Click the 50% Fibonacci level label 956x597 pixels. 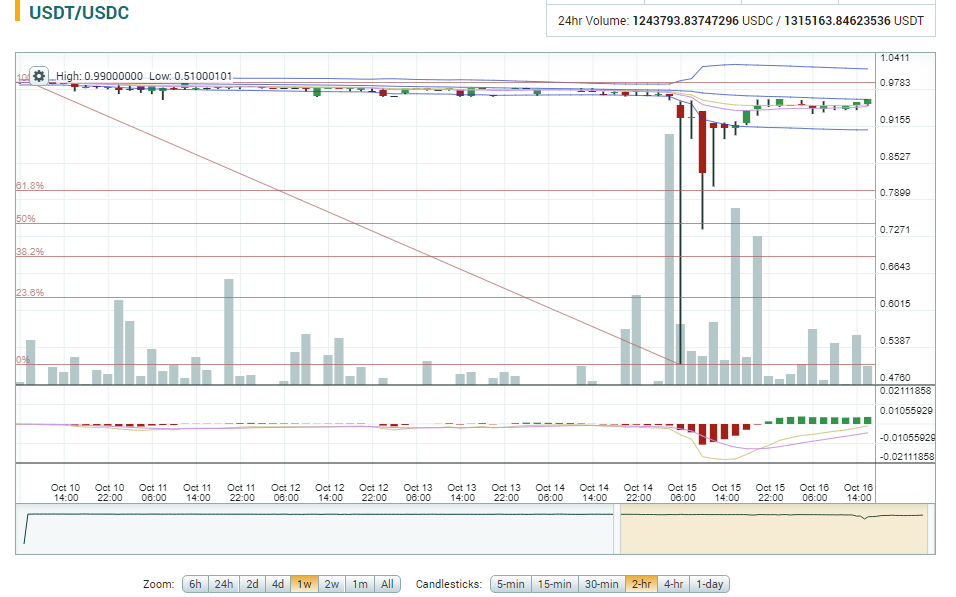coord(26,219)
